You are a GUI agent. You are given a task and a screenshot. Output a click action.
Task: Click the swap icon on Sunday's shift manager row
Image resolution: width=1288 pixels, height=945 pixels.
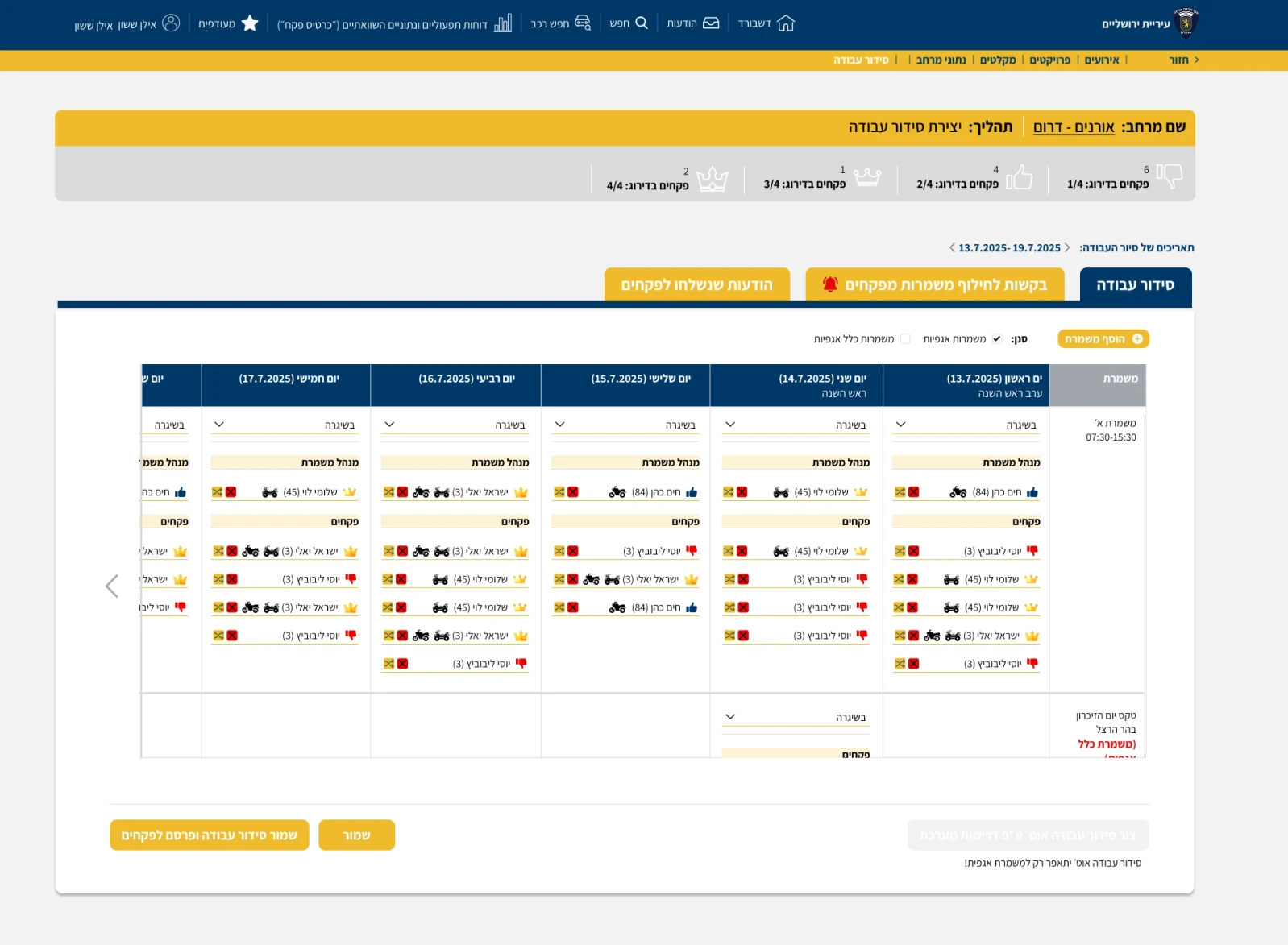pos(900,492)
